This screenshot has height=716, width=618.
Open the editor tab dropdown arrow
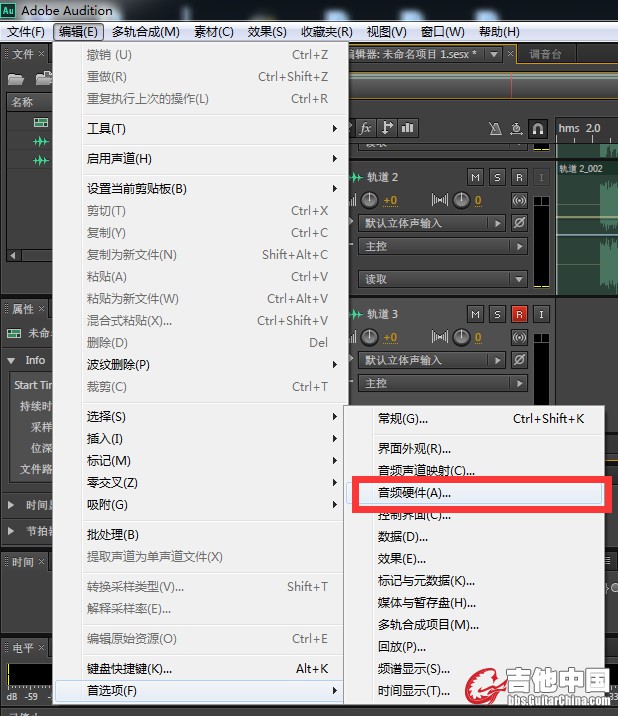[494, 54]
